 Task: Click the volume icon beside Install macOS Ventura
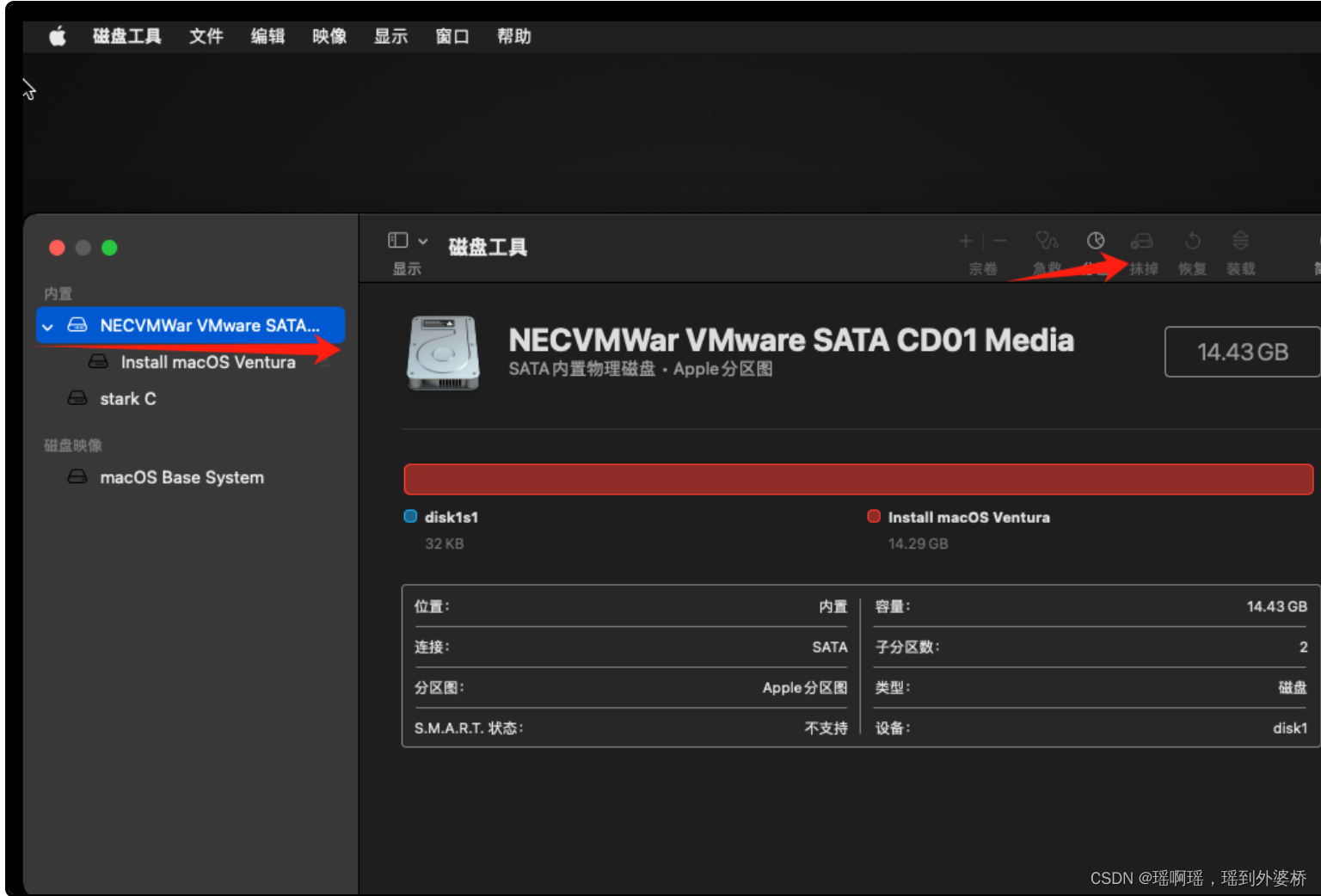98,361
